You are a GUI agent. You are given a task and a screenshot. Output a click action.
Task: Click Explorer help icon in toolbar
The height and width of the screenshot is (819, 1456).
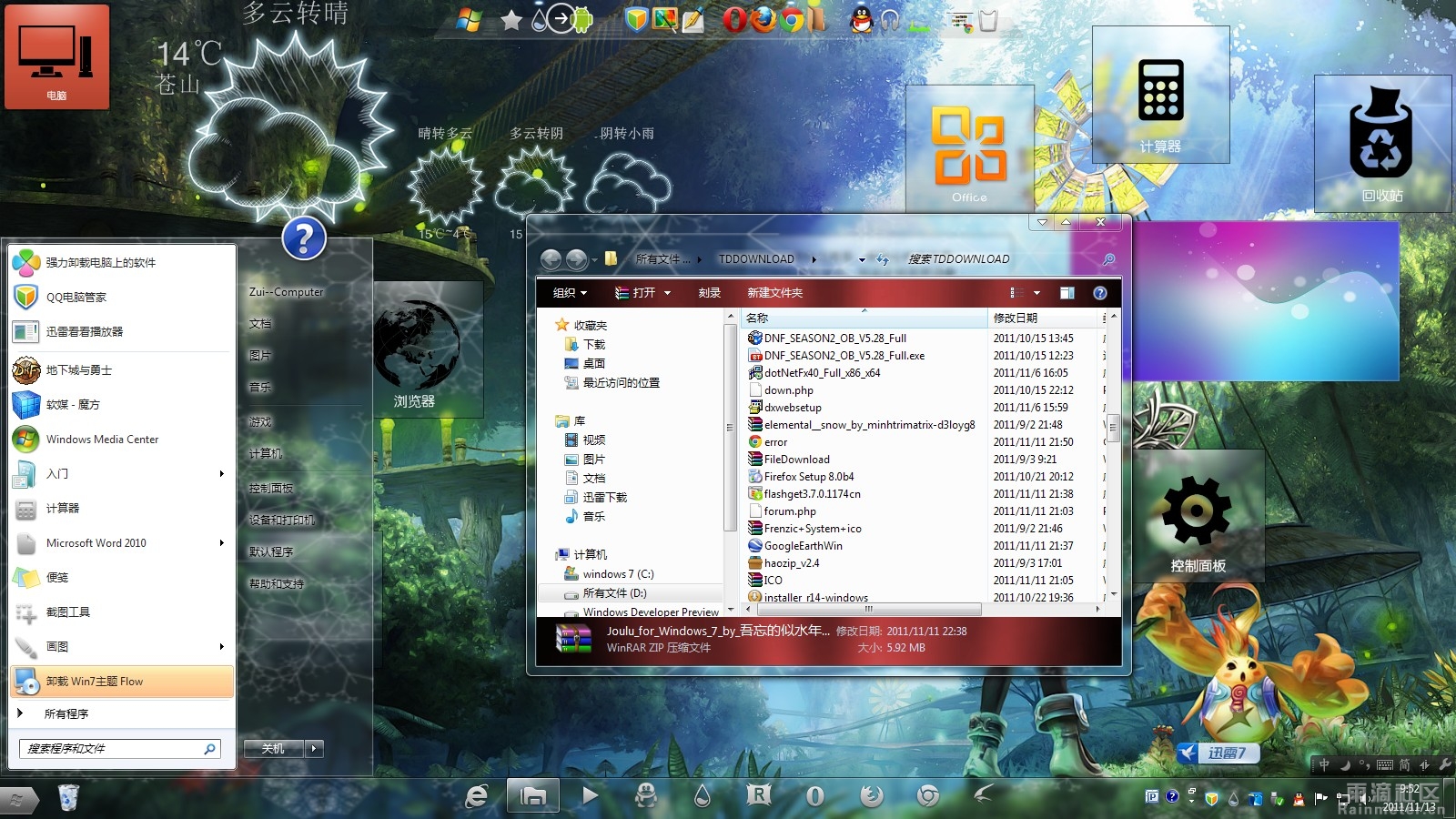tap(1099, 293)
